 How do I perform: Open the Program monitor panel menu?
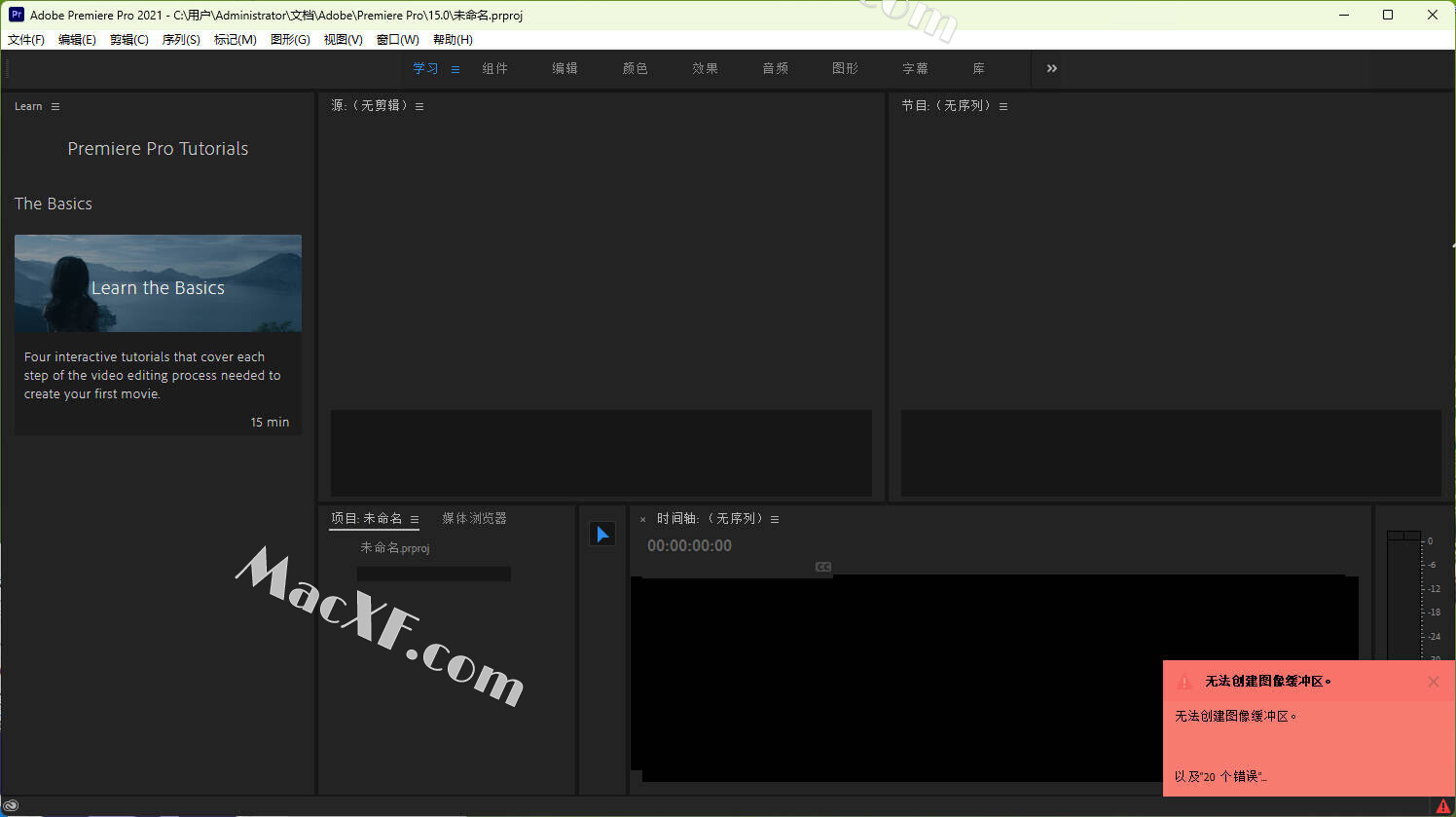point(1003,106)
